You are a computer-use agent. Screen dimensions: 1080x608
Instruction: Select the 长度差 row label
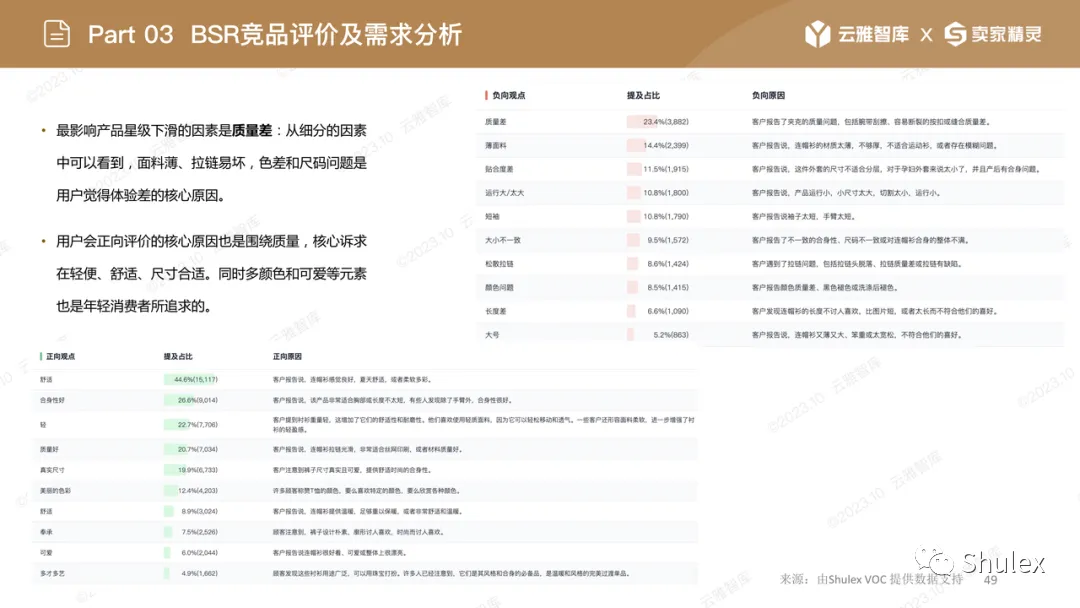pos(495,311)
